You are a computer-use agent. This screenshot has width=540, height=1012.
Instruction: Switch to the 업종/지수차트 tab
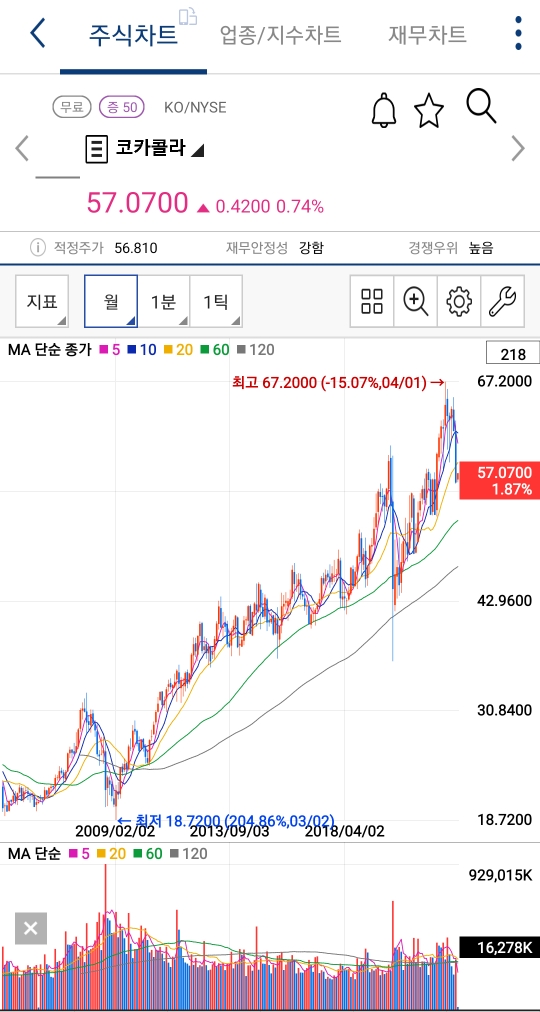click(281, 34)
